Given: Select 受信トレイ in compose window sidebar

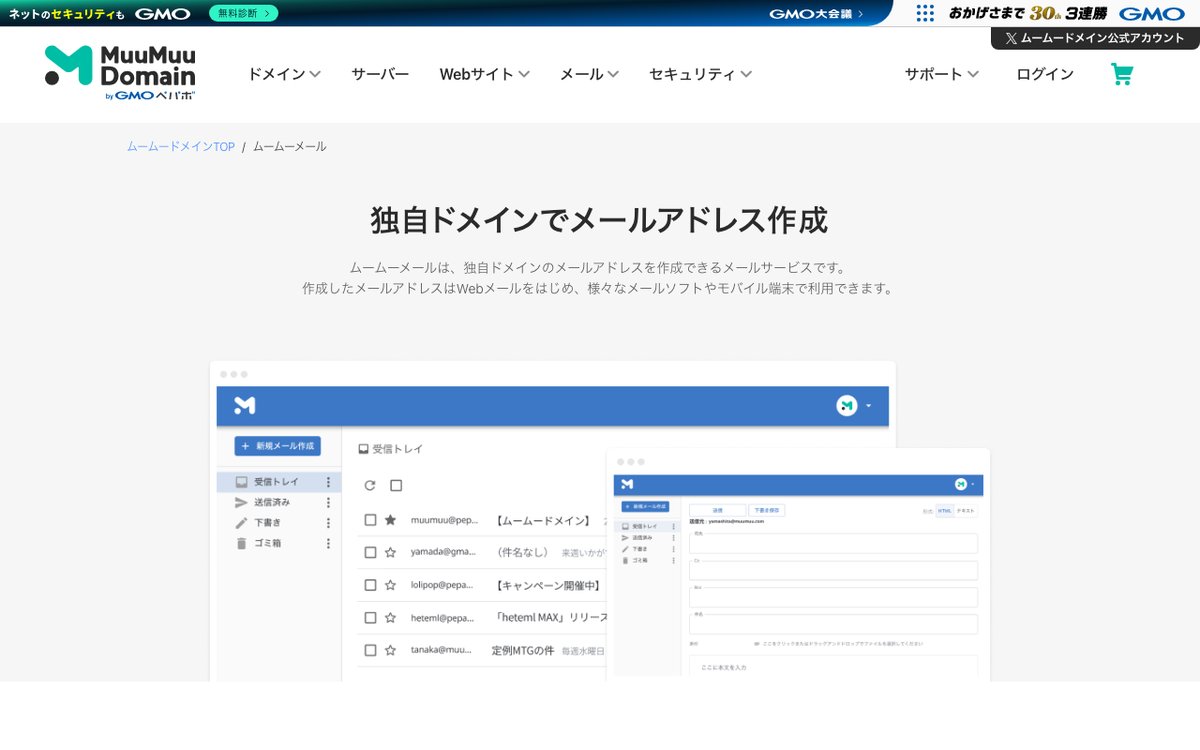Looking at the screenshot, I should (x=647, y=526).
